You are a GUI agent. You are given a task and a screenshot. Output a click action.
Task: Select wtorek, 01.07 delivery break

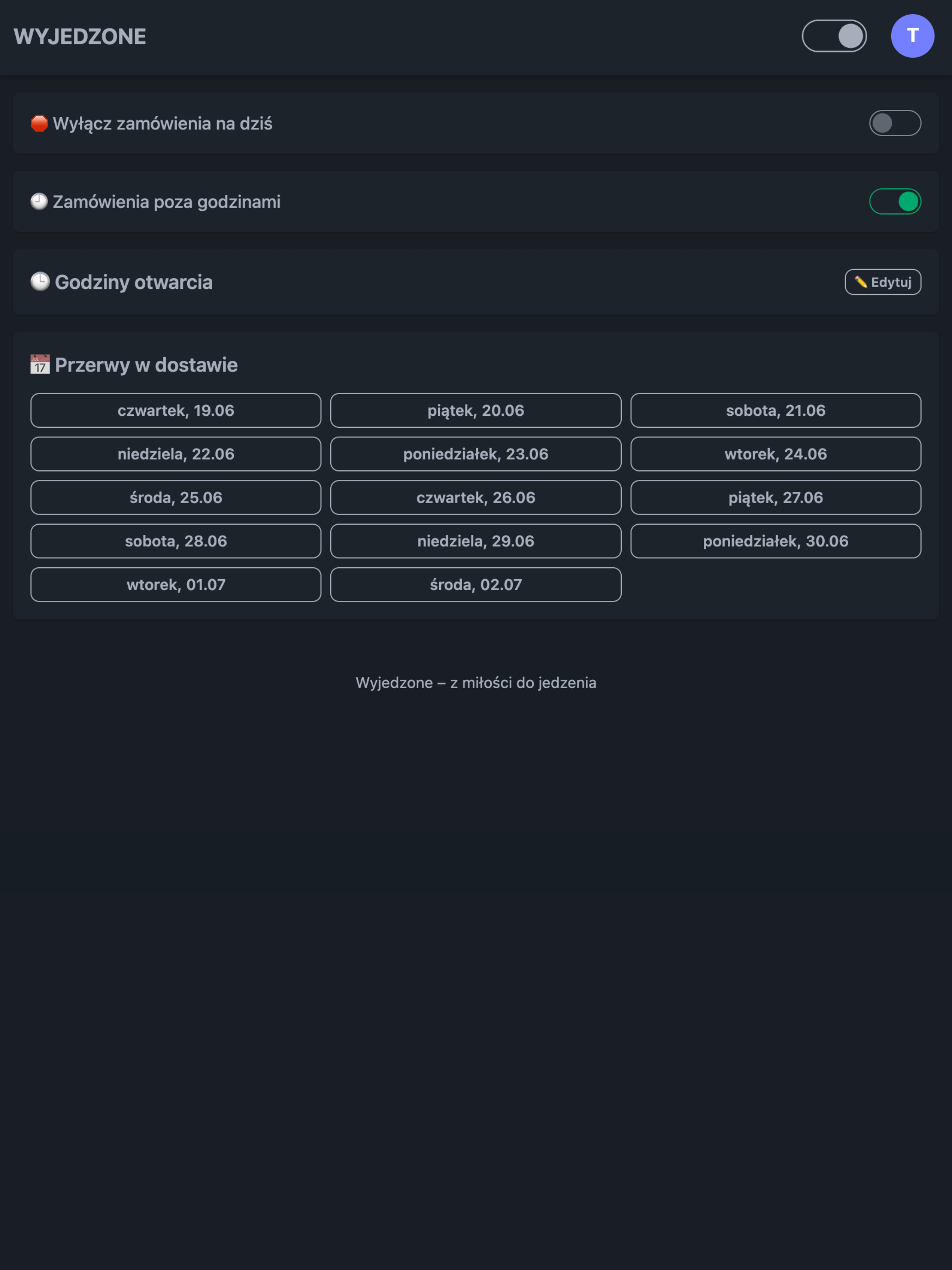pos(176,585)
